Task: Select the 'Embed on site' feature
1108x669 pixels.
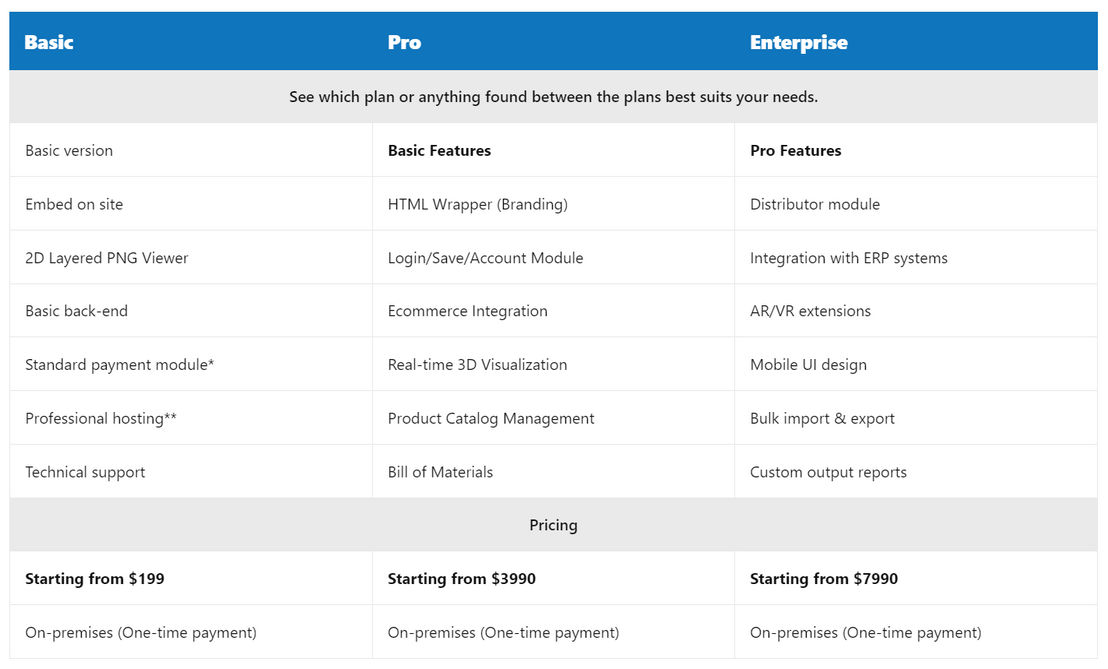Action: pyautogui.click(x=74, y=204)
